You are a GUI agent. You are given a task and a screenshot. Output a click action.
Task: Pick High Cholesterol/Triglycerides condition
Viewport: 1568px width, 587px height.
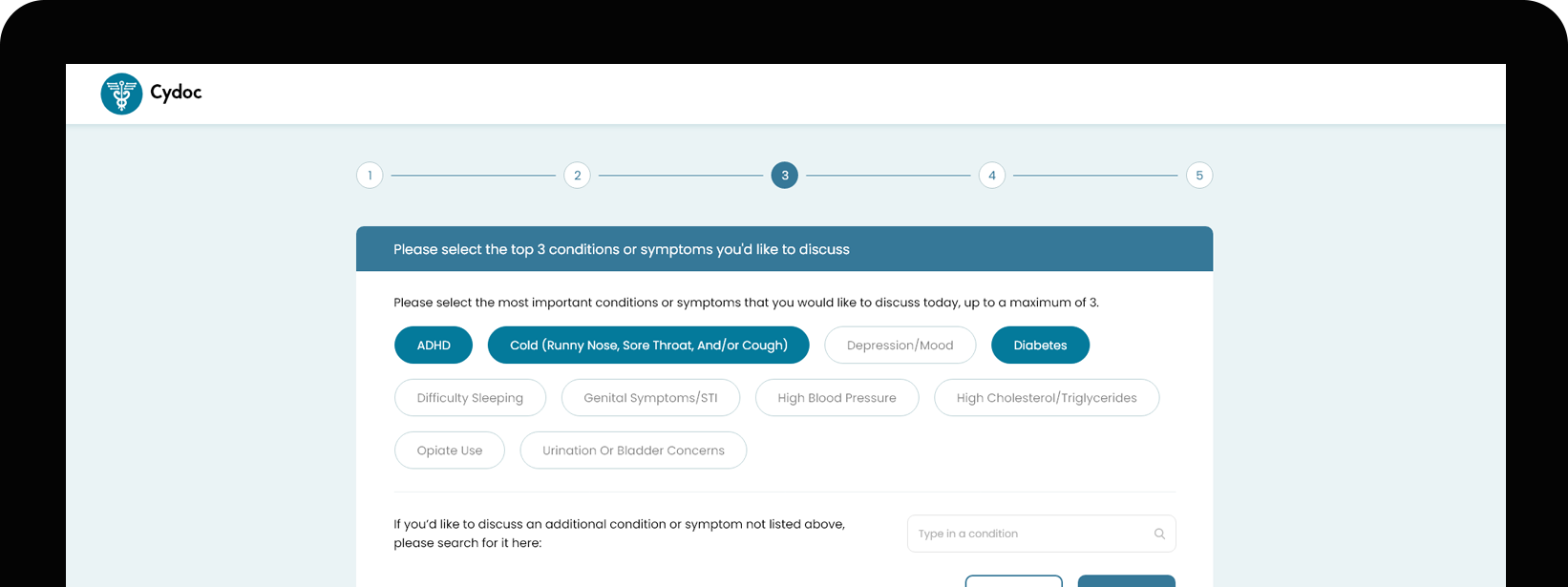pyautogui.click(x=1047, y=398)
